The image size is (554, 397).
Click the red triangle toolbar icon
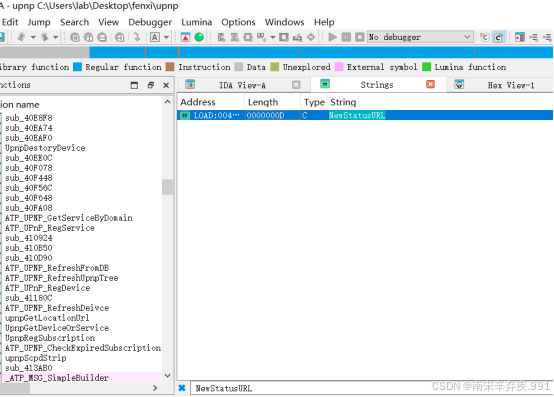click(x=185, y=37)
